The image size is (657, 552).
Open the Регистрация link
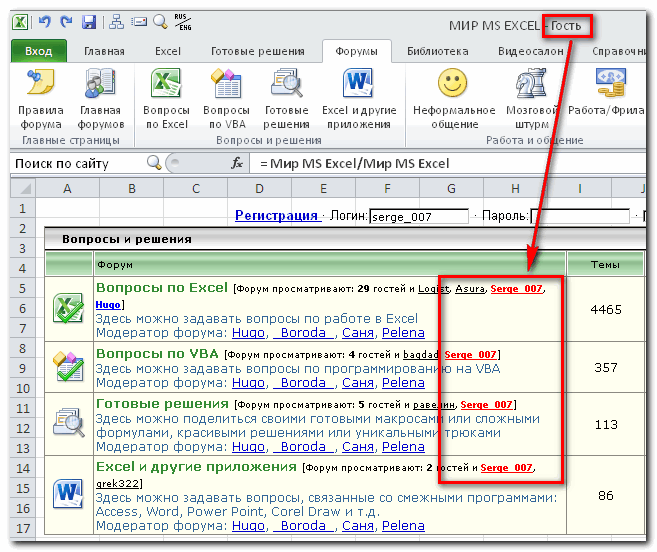pyautogui.click(x=276, y=215)
